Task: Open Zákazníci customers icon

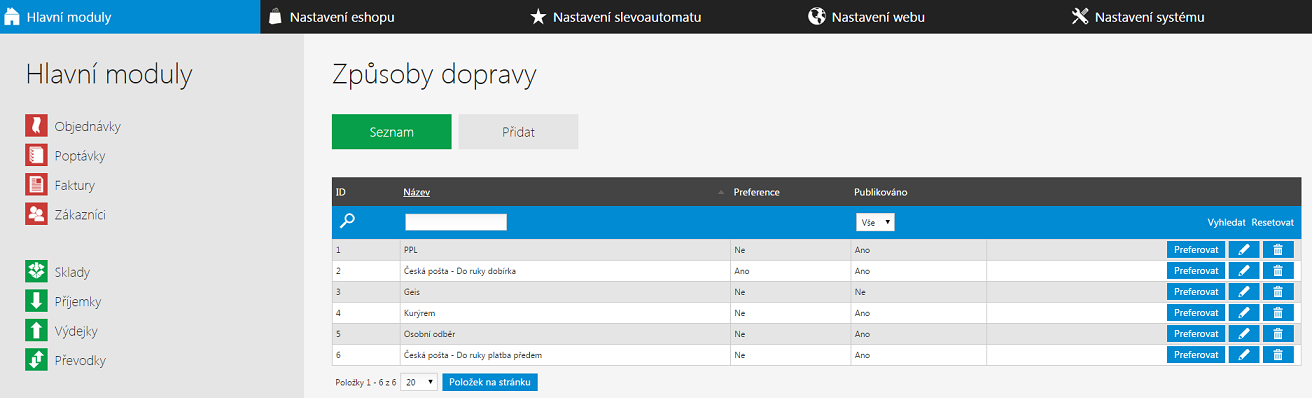Action: [36, 213]
